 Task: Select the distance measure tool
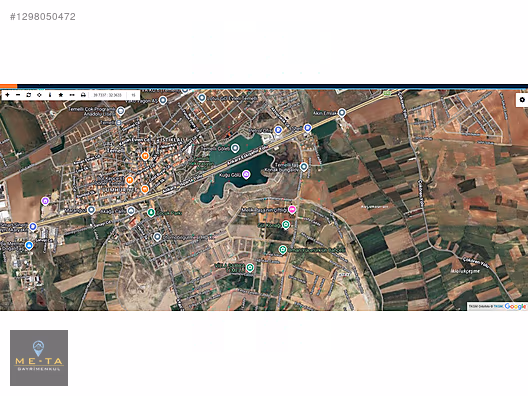point(72,95)
